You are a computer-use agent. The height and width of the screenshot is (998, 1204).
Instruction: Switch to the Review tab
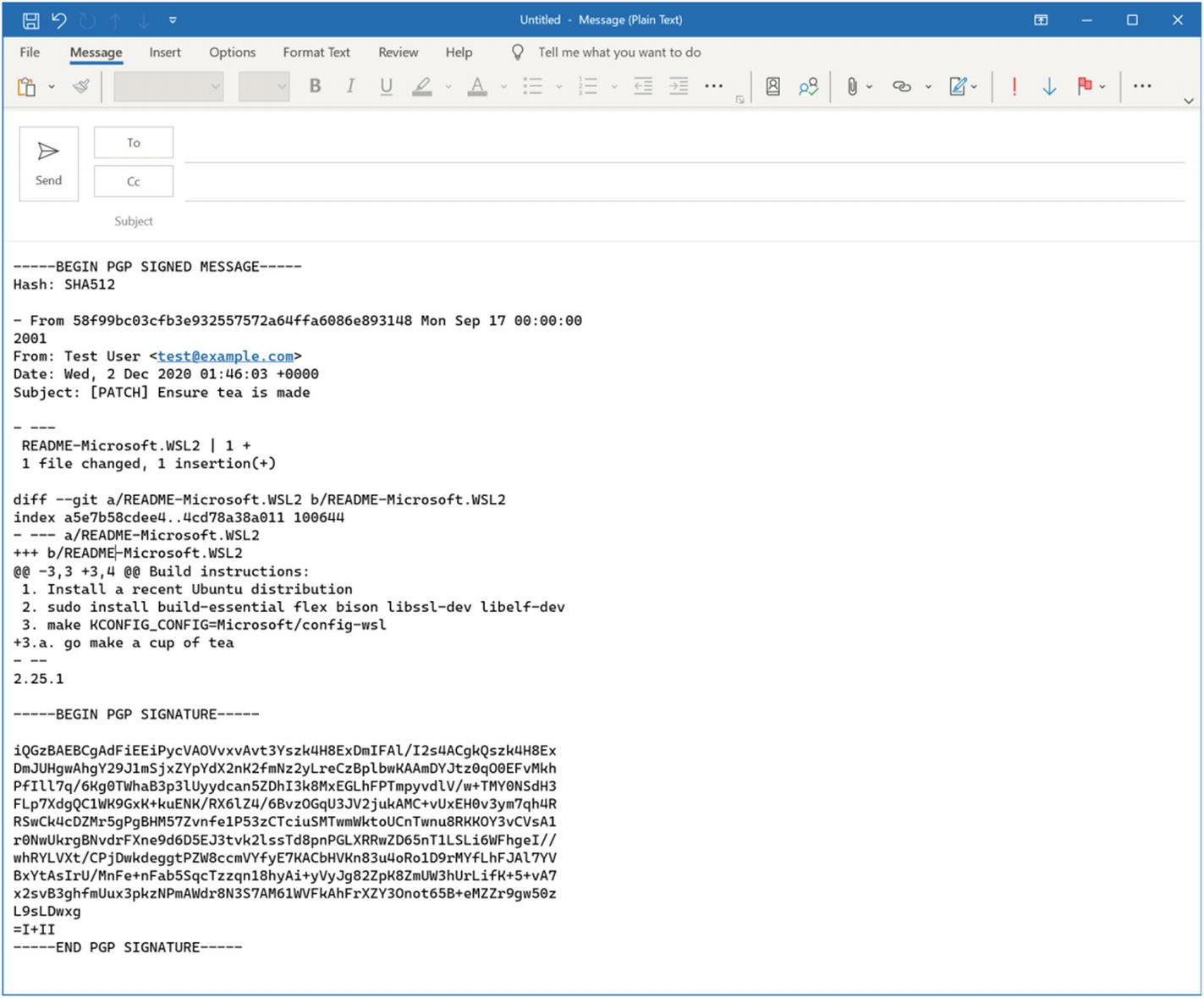[399, 52]
